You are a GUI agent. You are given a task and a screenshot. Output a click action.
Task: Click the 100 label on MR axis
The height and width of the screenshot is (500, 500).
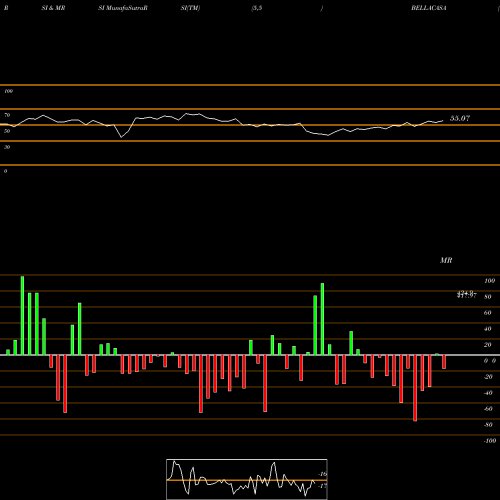point(490,281)
